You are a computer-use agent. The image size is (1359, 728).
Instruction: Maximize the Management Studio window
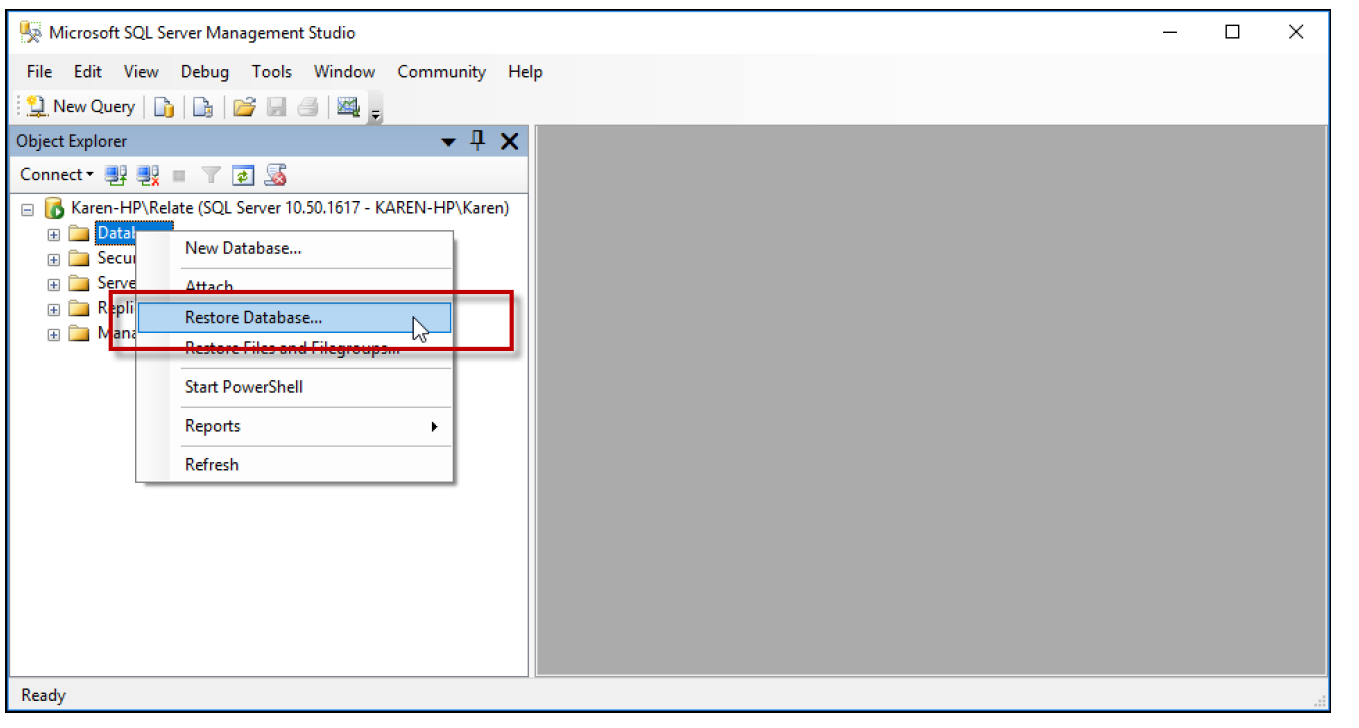point(1232,32)
